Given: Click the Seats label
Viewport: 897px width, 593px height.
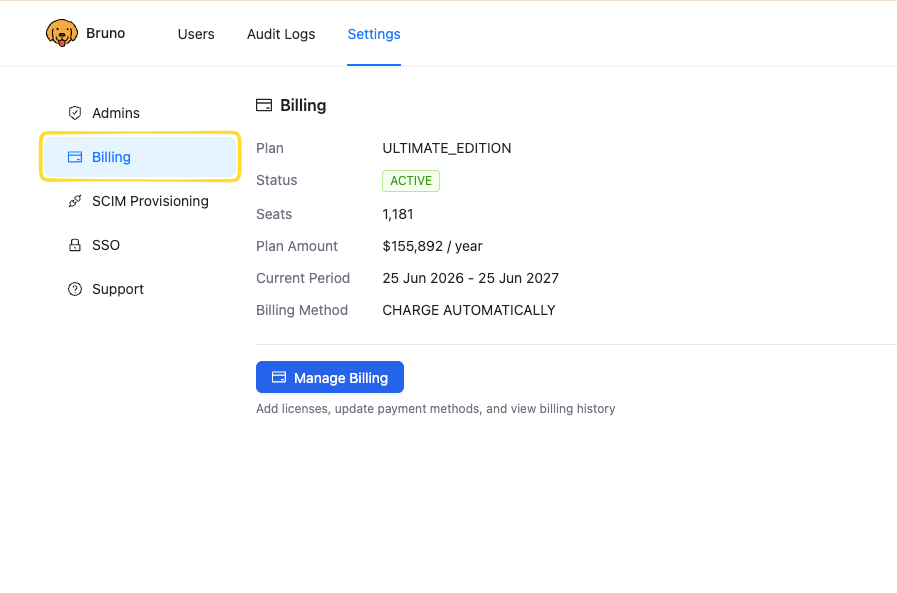Looking at the screenshot, I should [273, 214].
